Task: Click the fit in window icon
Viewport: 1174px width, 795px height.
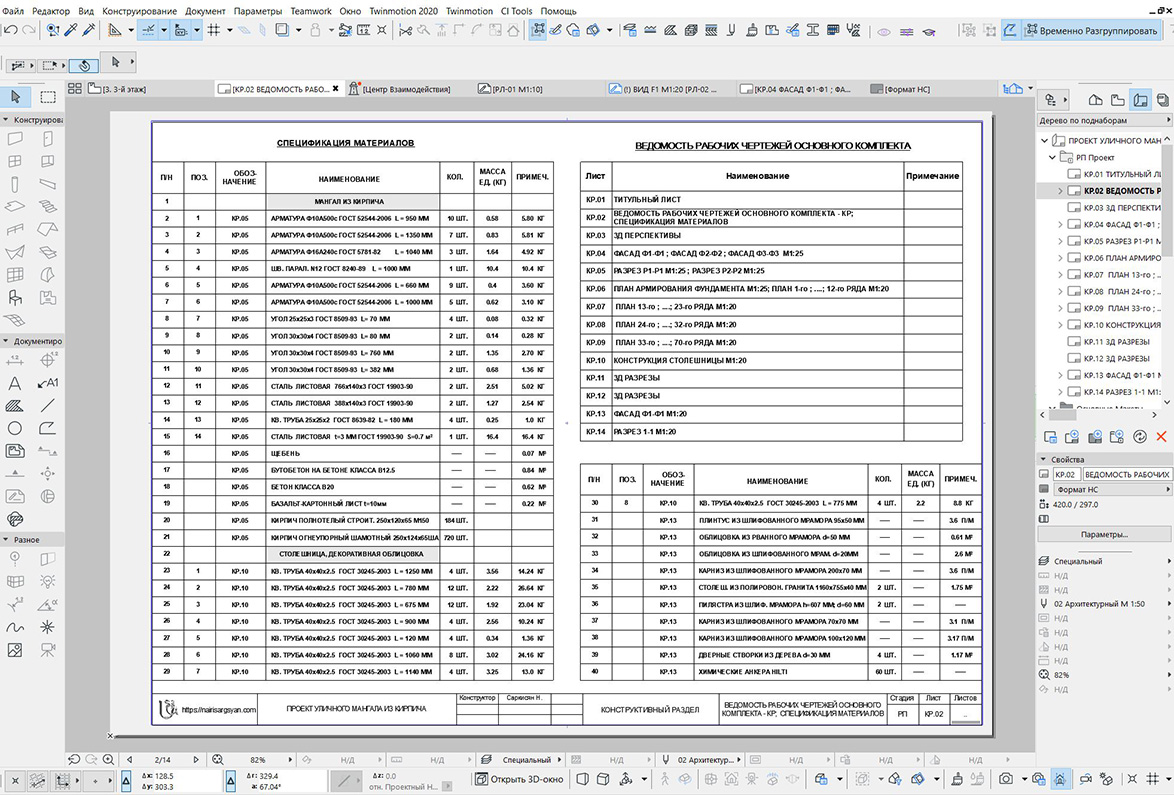Action: 217,760
